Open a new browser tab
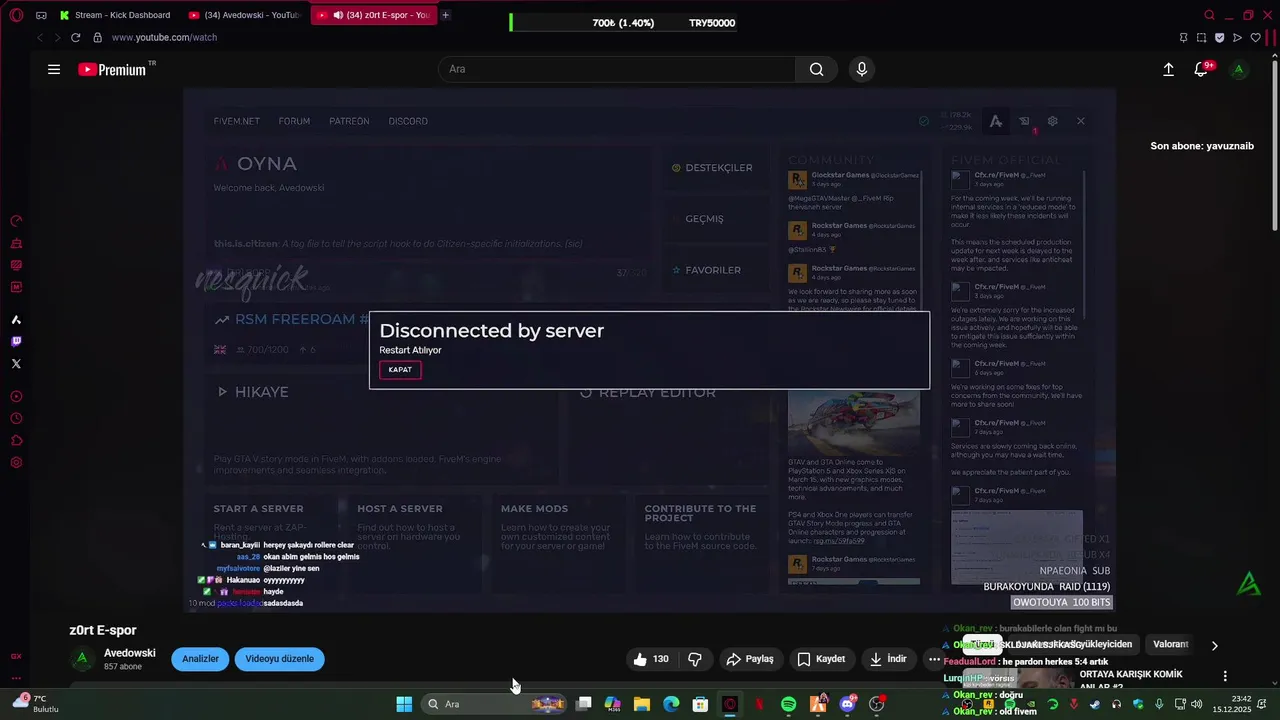This screenshot has height=720, width=1280. 445,15
